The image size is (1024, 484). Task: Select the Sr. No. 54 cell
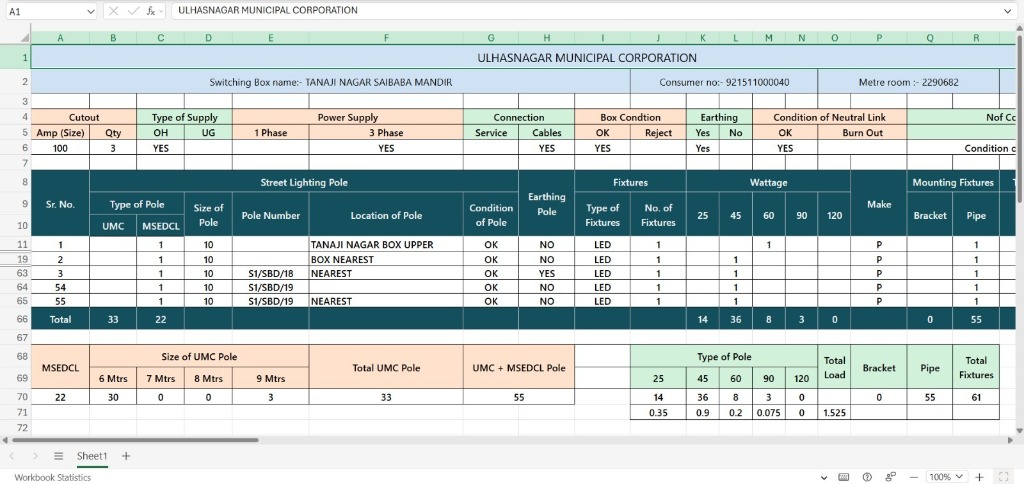pos(60,287)
